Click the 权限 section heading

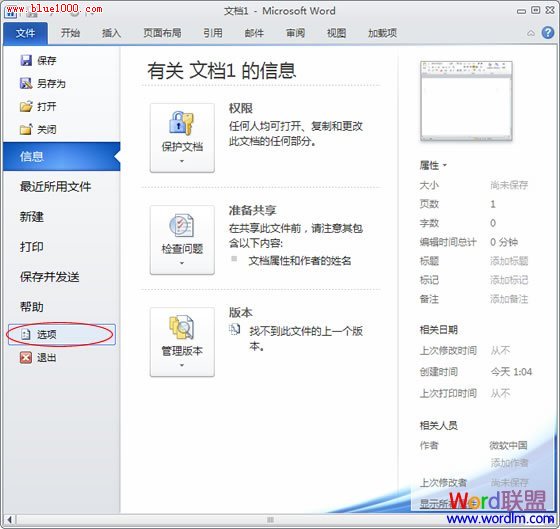click(240, 108)
